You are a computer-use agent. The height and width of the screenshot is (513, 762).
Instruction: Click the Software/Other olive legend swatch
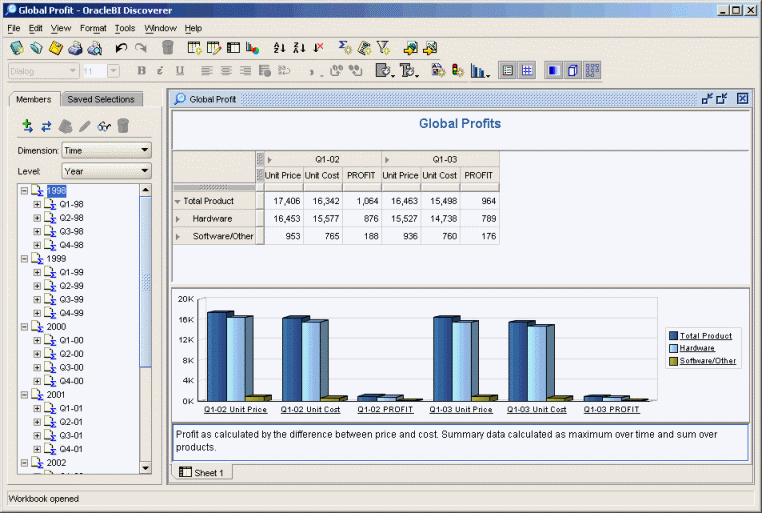tap(673, 361)
